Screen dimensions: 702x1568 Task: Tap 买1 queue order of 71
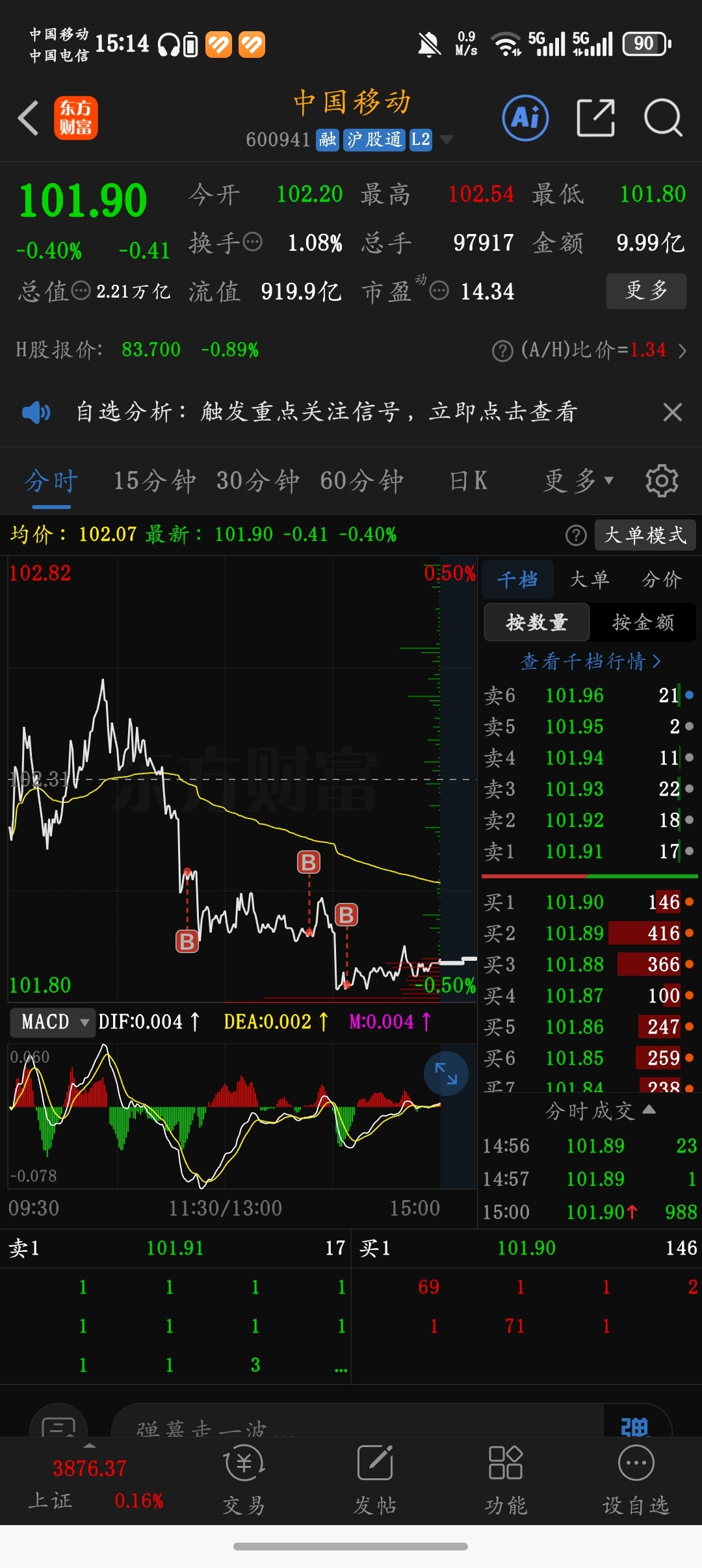[x=515, y=1326]
